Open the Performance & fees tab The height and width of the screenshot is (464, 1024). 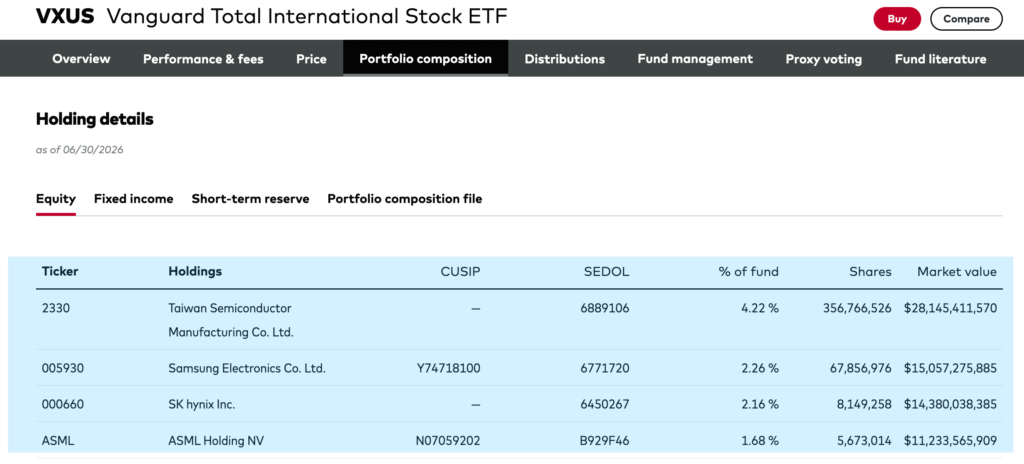(x=203, y=59)
